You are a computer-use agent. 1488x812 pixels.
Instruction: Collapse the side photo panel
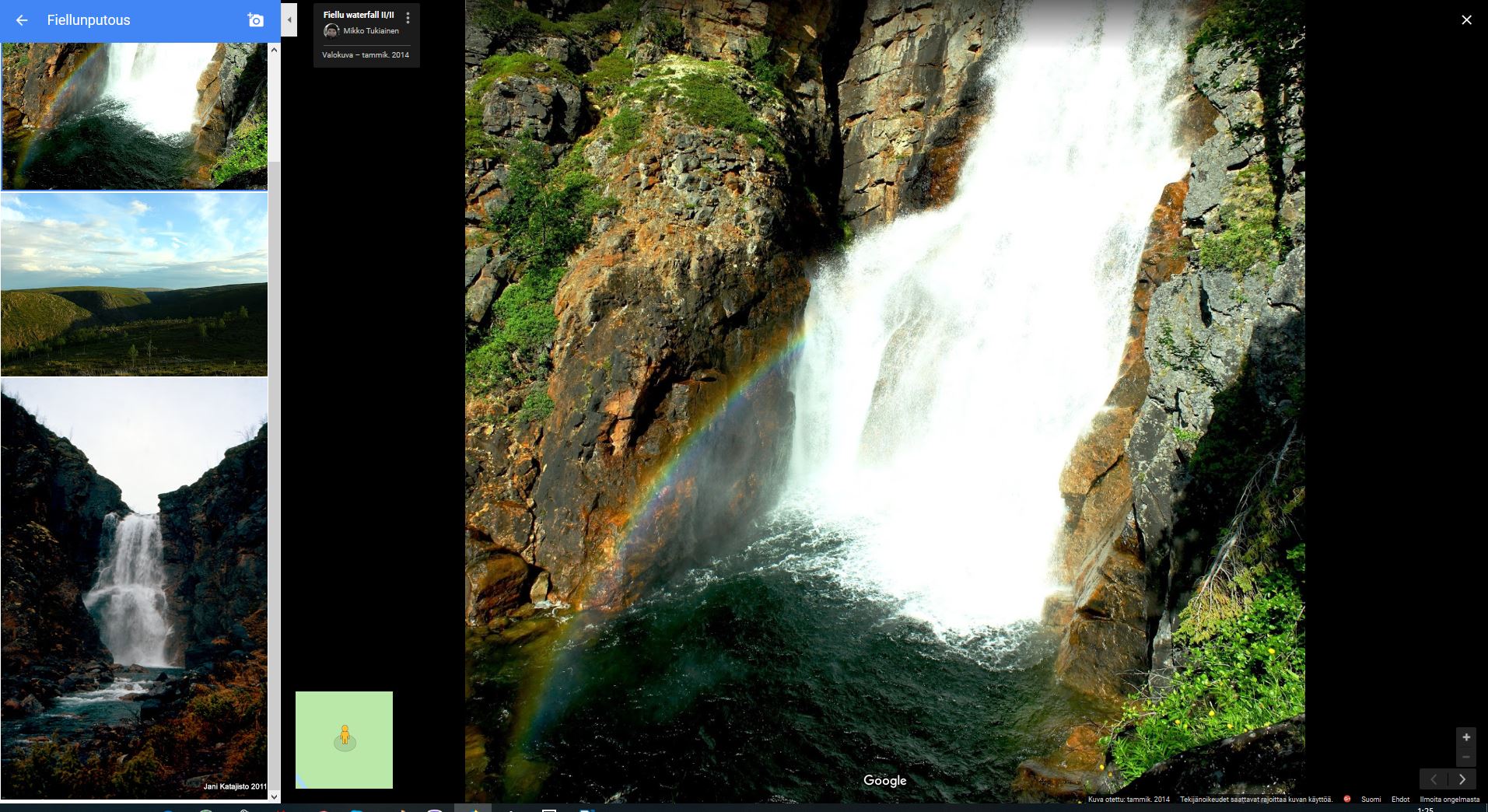(289, 20)
